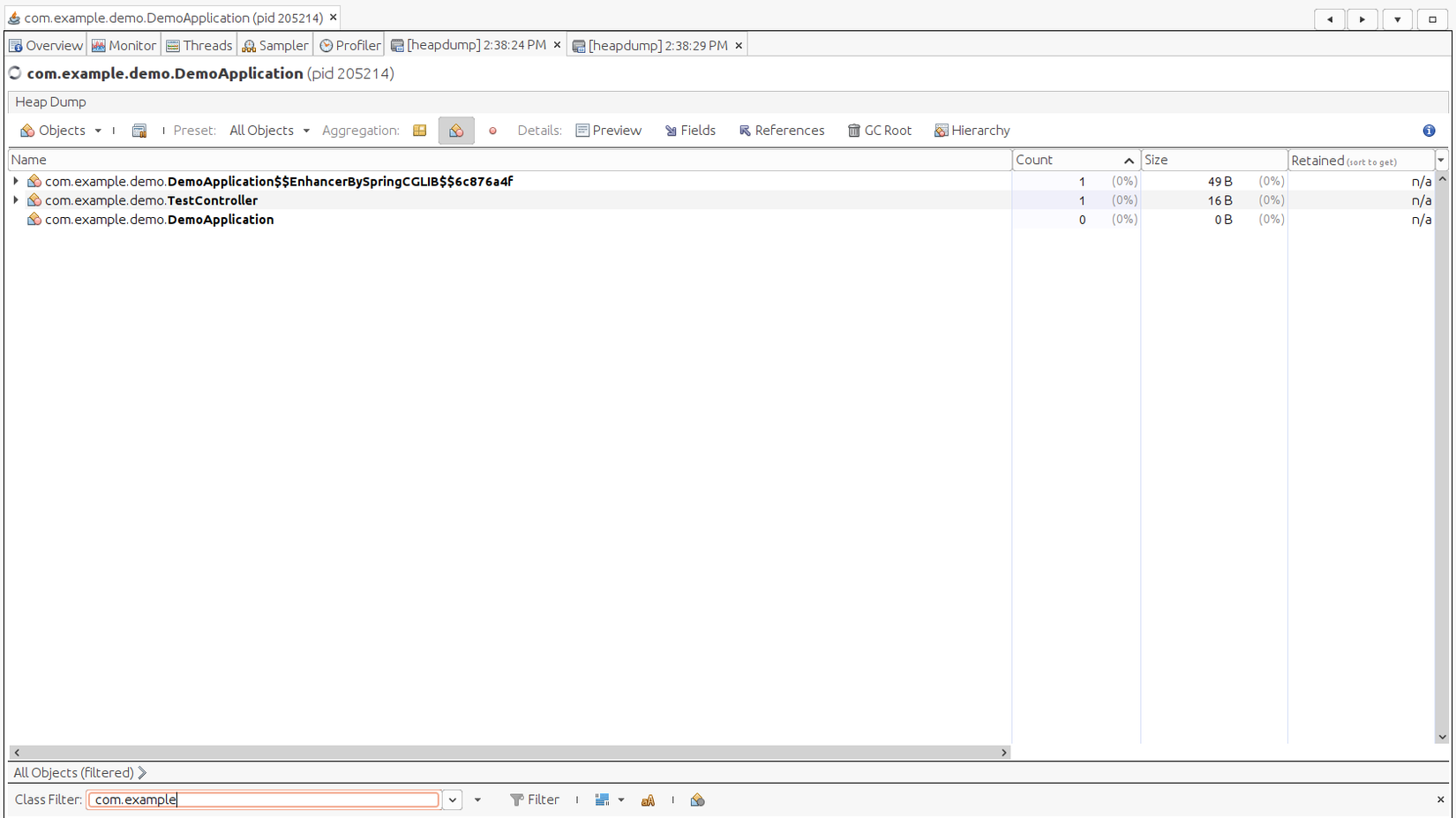1456x818 pixels.
Task: Toggle the Fields details view
Action: 690,131
